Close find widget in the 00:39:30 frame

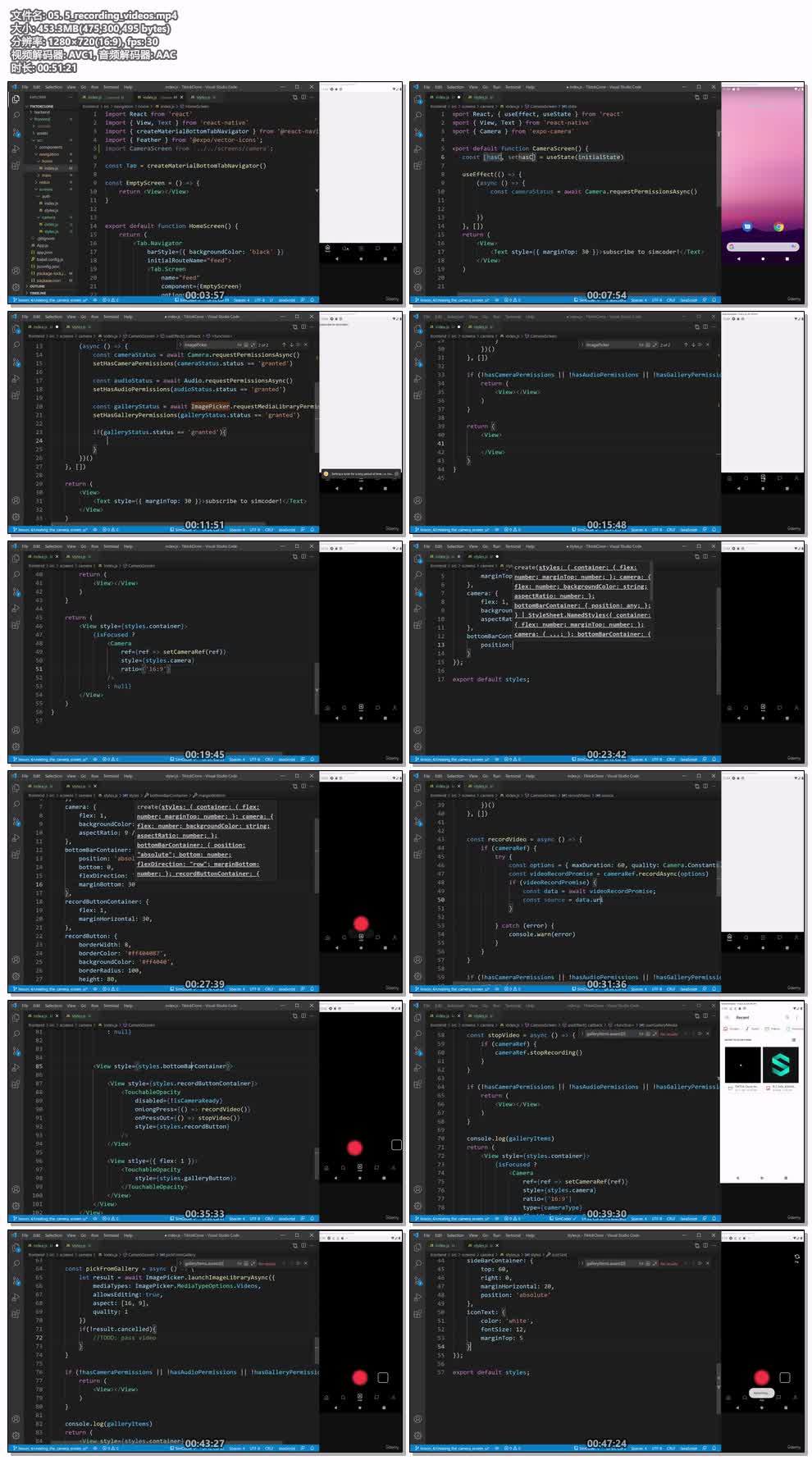click(x=708, y=1033)
